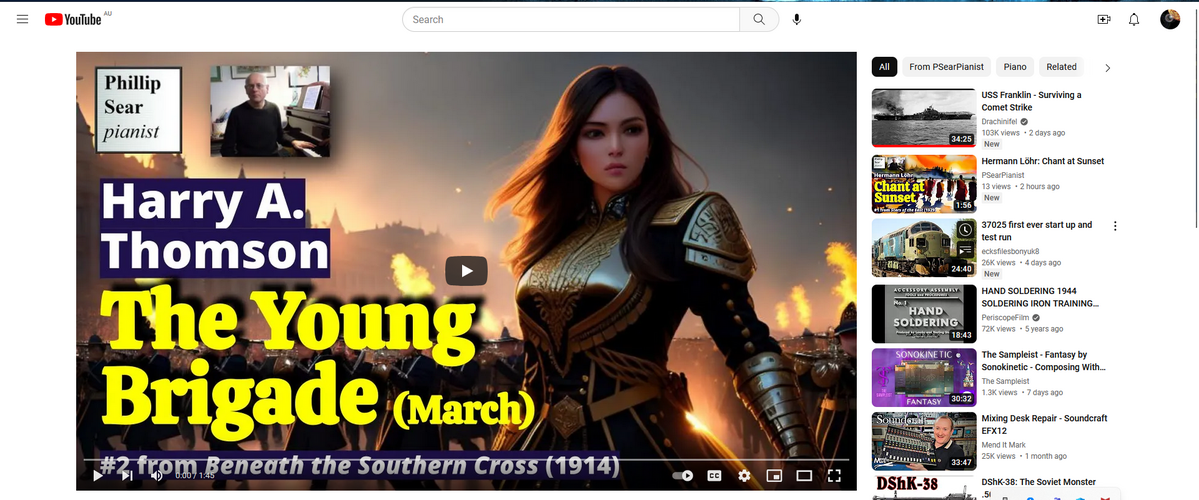Open Mixing Desk Repair thumbnail
This screenshot has width=1199, height=500.
point(924,441)
